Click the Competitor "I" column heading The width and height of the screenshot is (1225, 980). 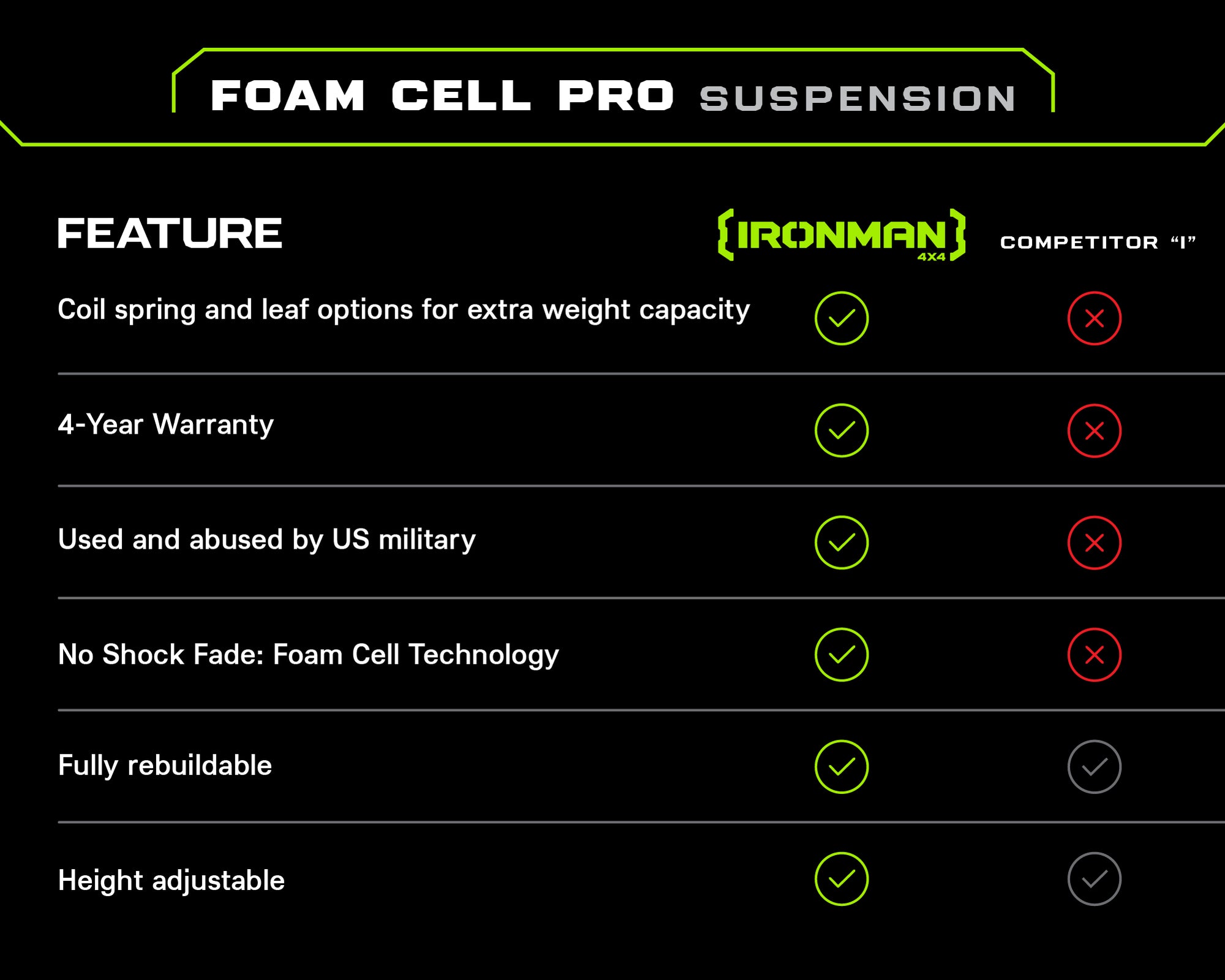1098,243
